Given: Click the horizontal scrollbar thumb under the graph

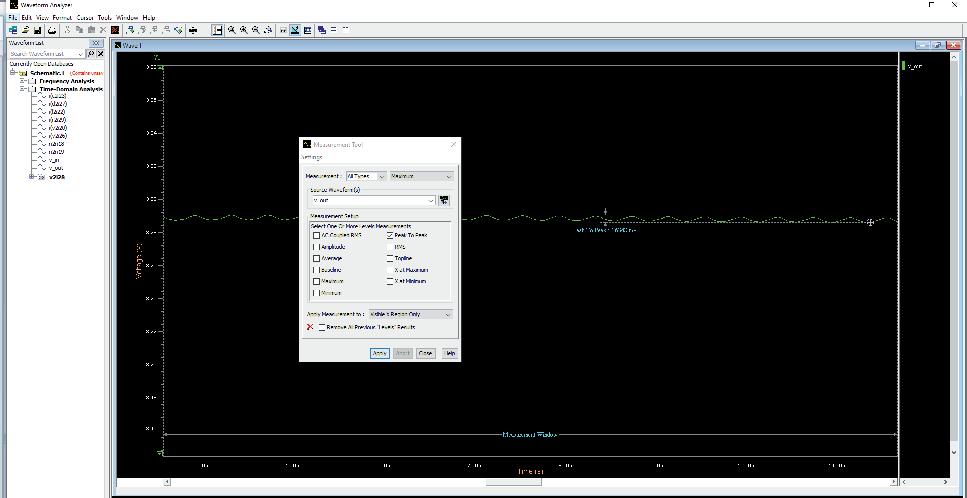Looking at the screenshot, I should tap(514, 482).
